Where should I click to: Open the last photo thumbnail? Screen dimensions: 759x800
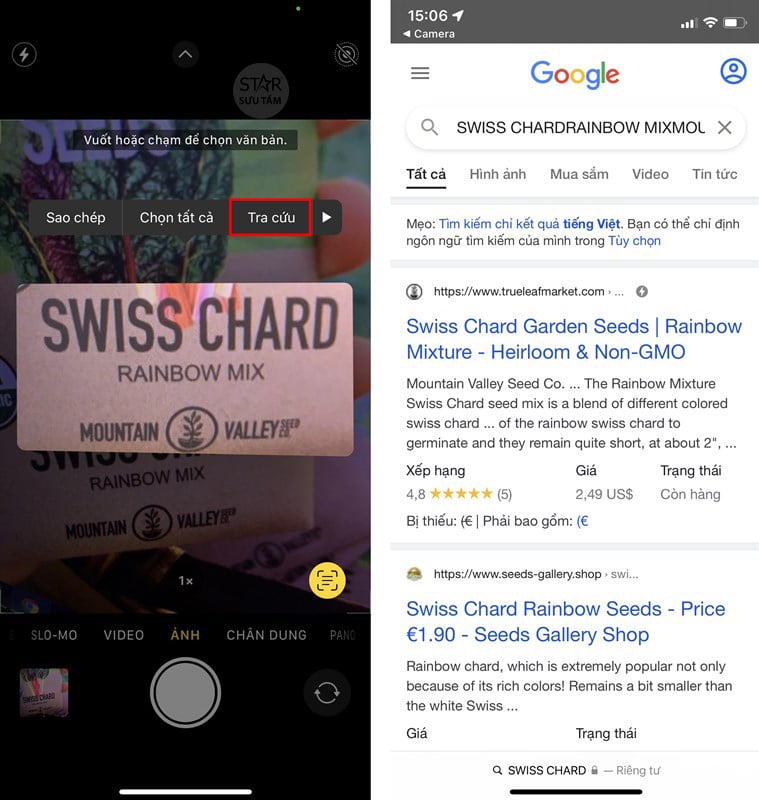(x=44, y=692)
